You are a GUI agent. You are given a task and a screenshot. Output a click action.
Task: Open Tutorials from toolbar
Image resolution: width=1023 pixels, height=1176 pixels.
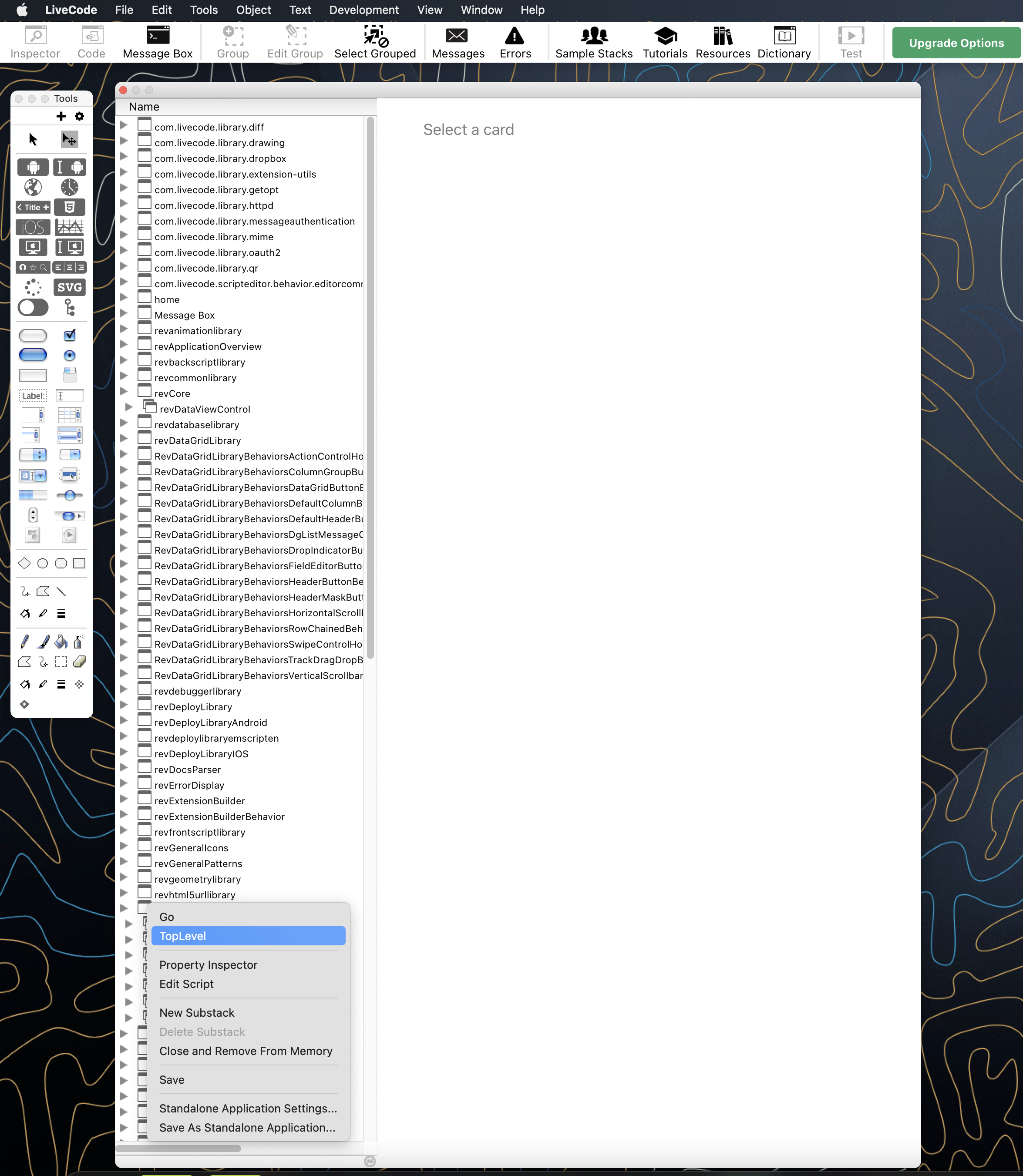pyautogui.click(x=665, y=43)
